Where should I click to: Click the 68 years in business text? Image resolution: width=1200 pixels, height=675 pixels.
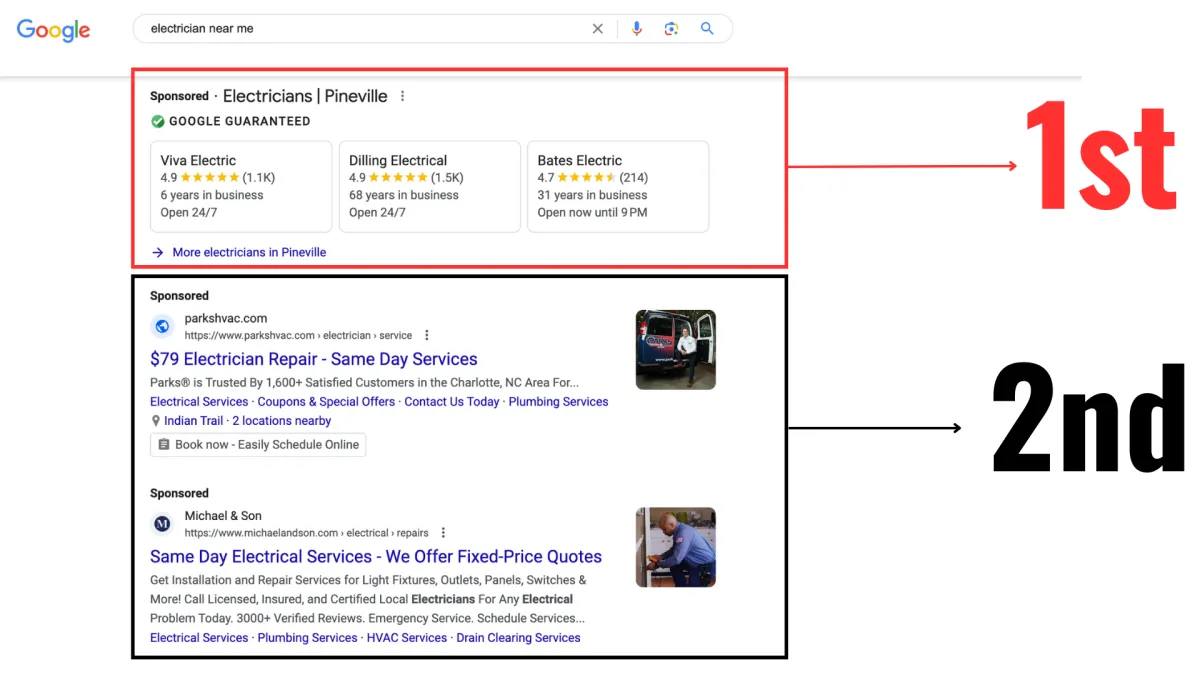click(404, 196)
